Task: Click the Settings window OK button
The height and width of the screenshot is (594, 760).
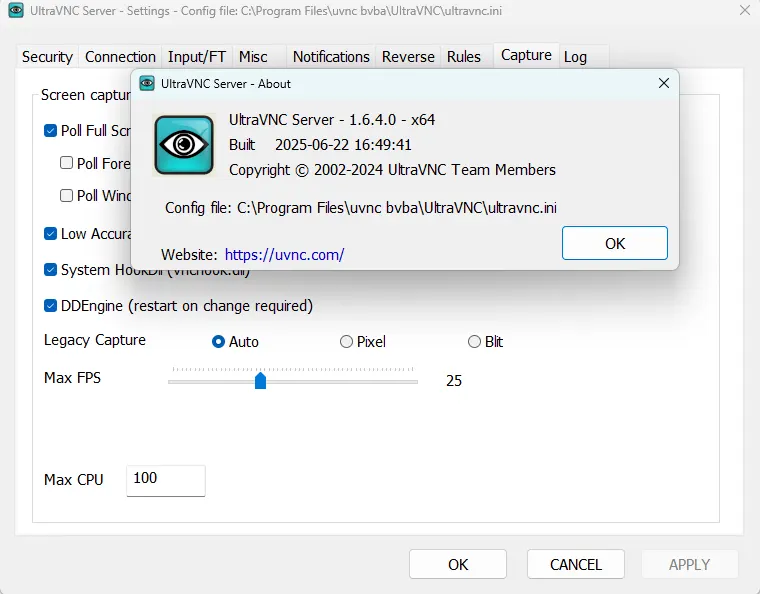Action: click(x=458, y=564)
